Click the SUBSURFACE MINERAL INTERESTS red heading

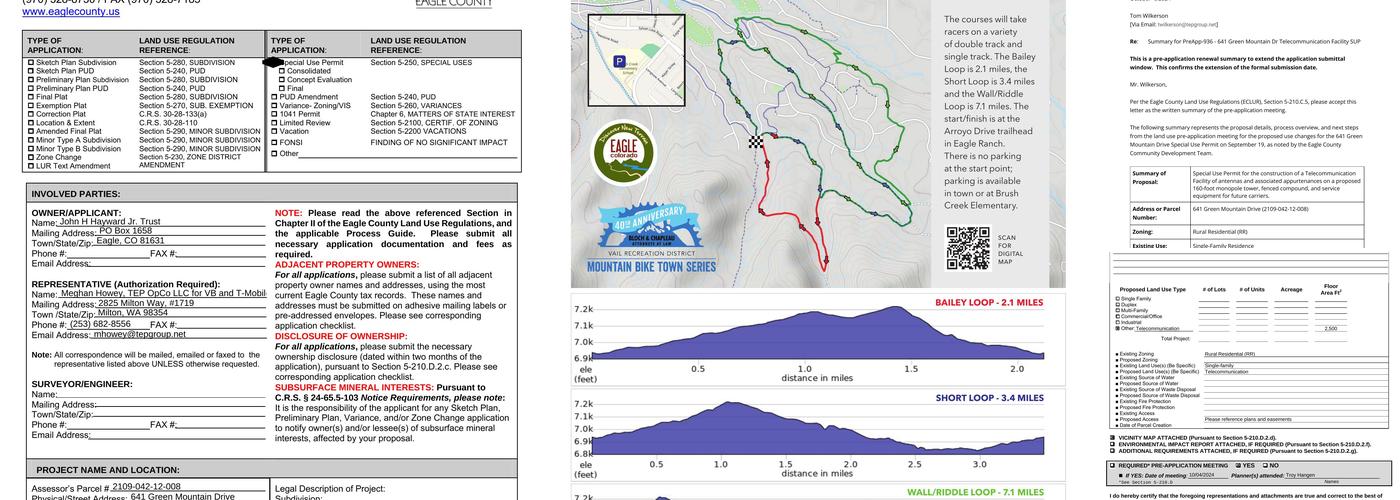point(353,387)
